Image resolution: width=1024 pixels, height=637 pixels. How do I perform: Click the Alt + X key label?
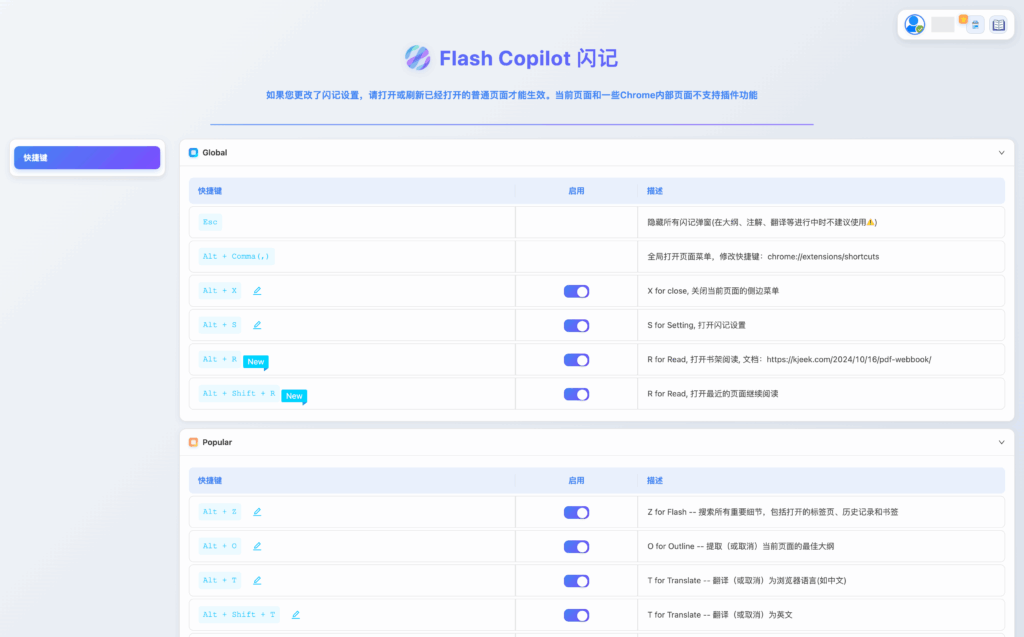[219, 291]
